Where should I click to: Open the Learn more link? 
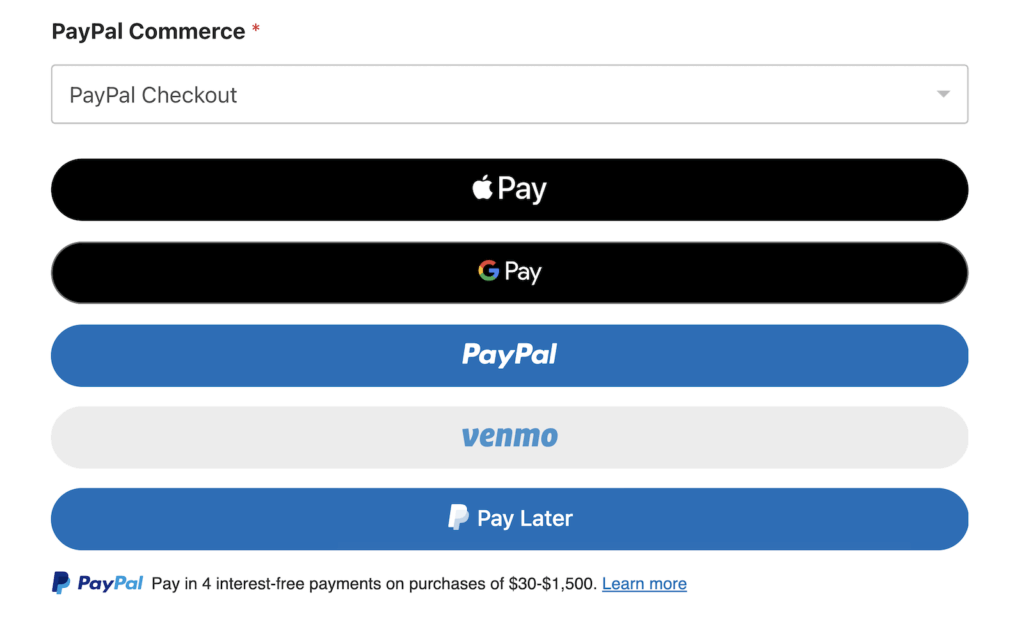click(x=644, y=584)
